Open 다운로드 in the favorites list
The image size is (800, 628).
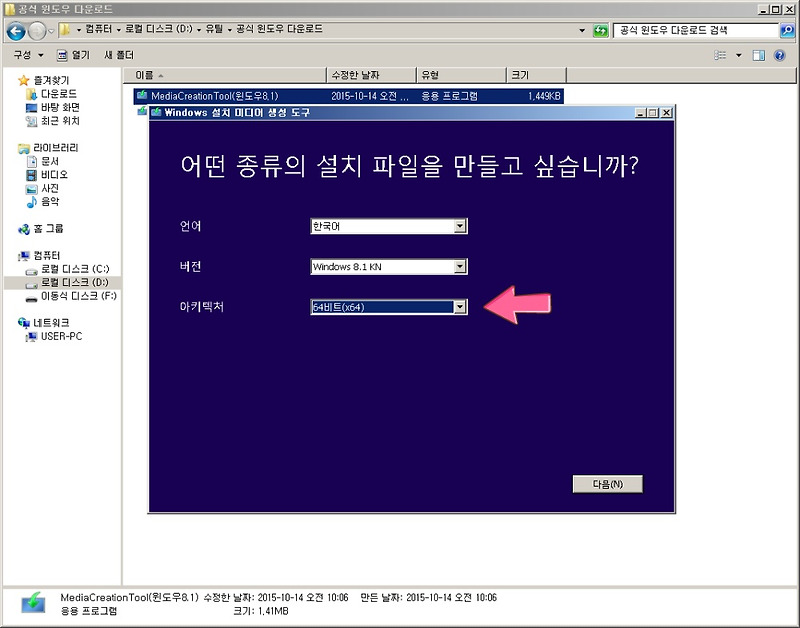59,94
